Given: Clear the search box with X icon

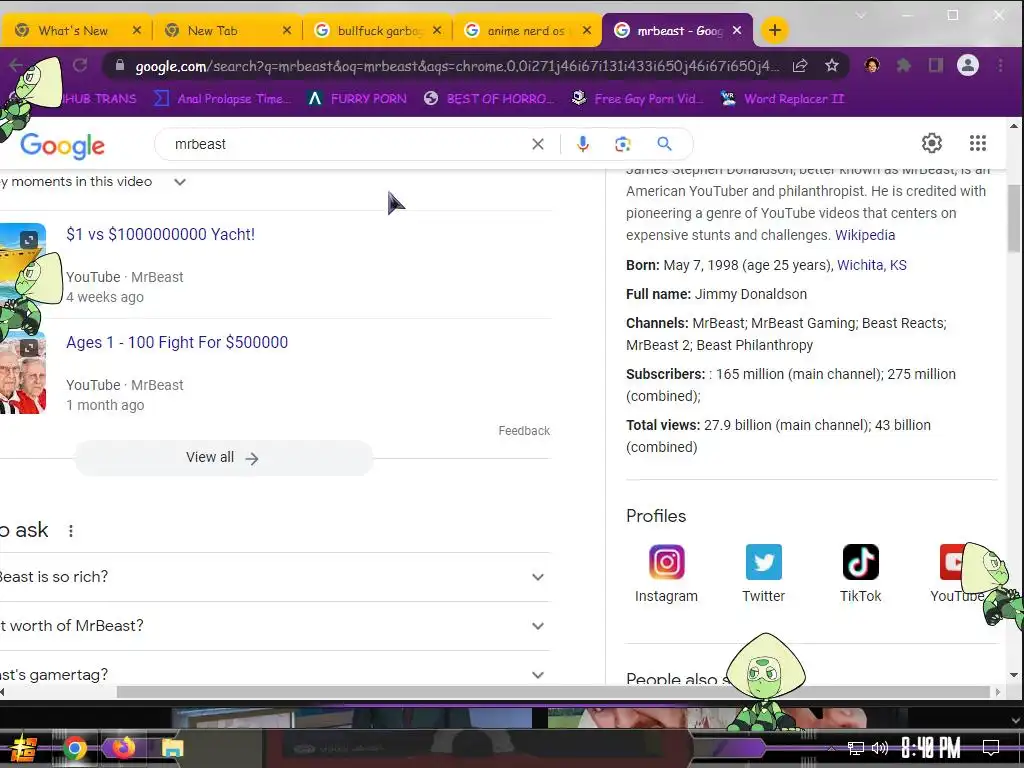Looking at the screenshot, I should pyautogui.click(x=538, y=144).
